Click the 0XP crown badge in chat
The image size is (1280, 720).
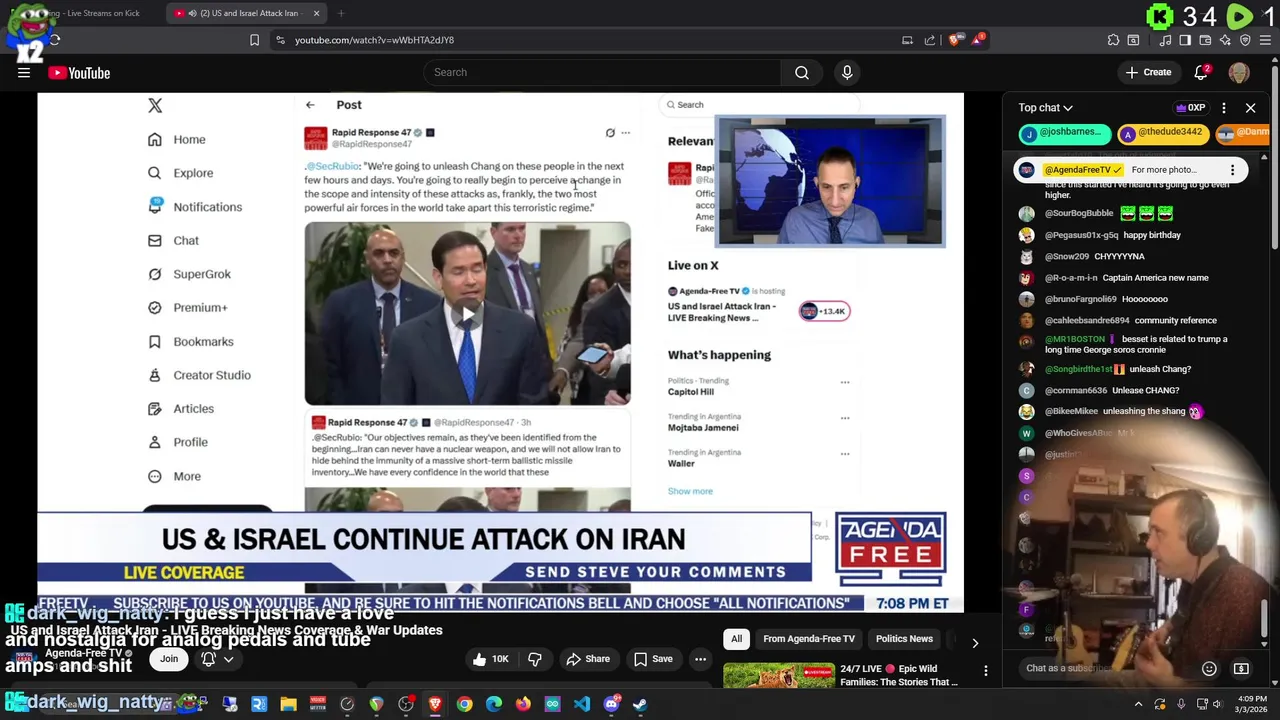[x=1191, y=108]
